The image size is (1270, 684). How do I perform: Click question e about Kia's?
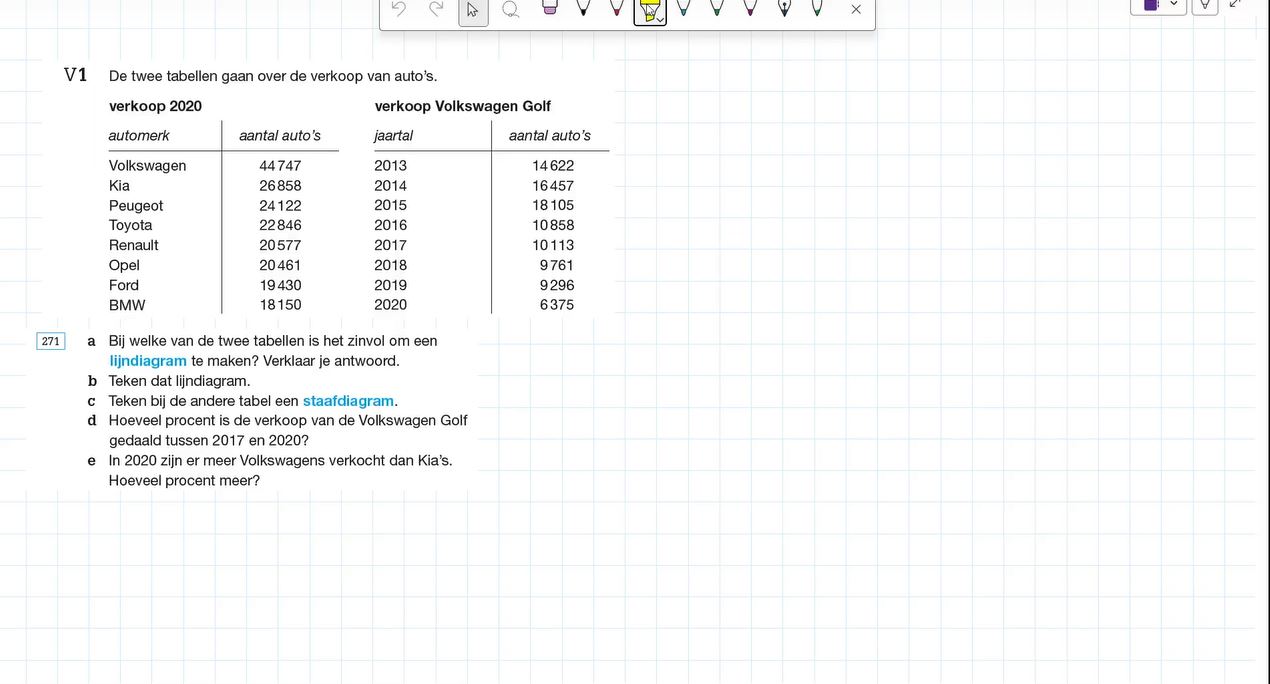281,471
